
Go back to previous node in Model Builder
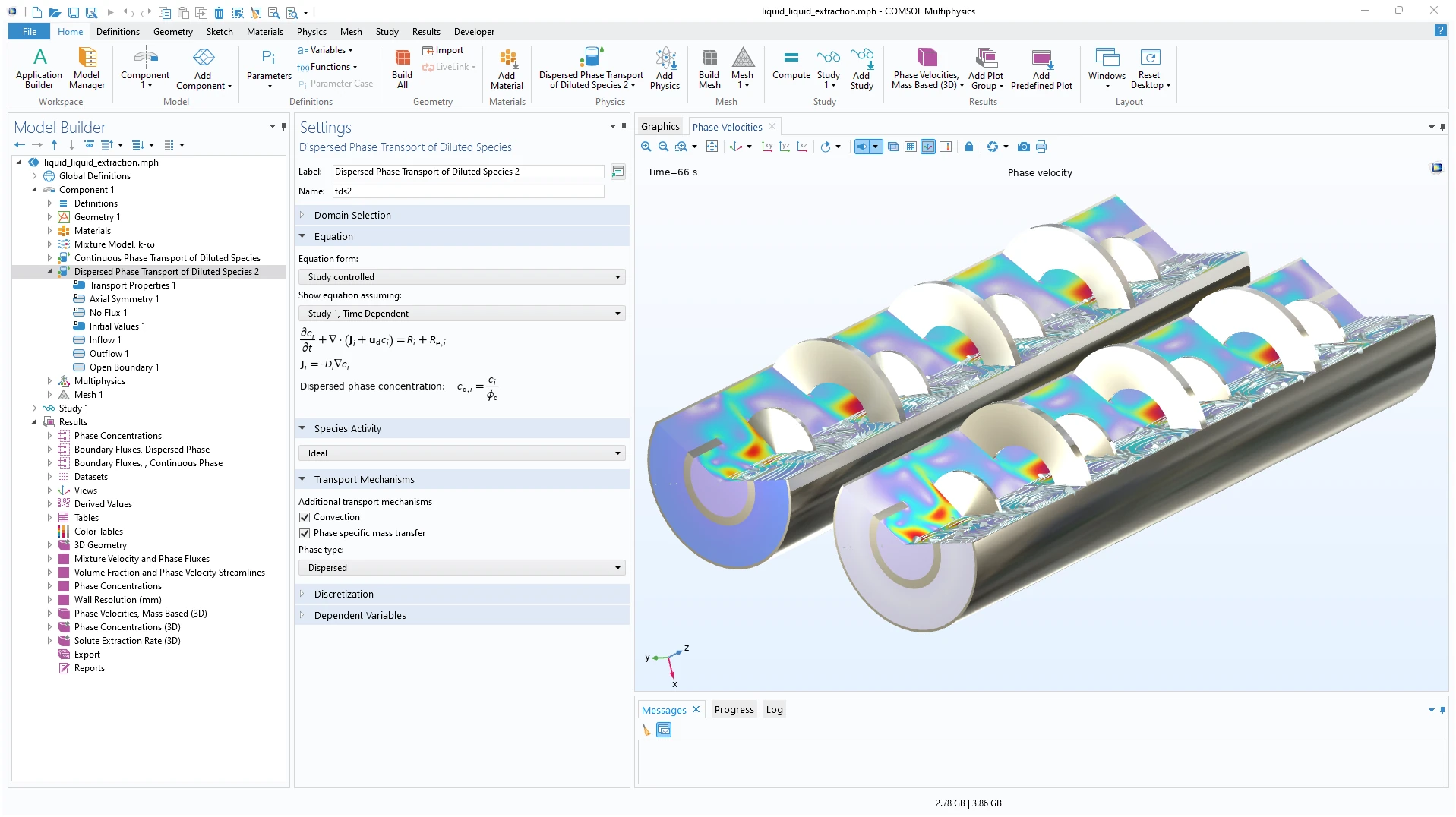20,144
